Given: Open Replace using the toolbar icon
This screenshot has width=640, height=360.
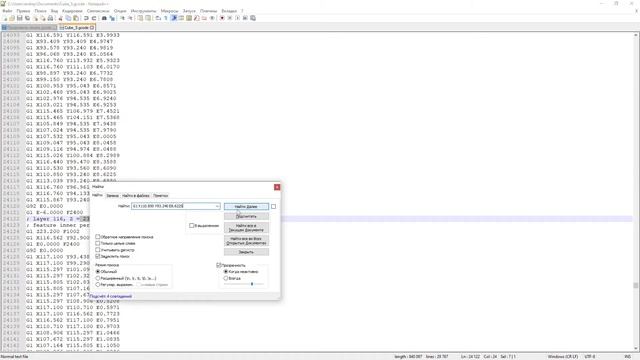Looking at the screenshot, I should 112,18.
